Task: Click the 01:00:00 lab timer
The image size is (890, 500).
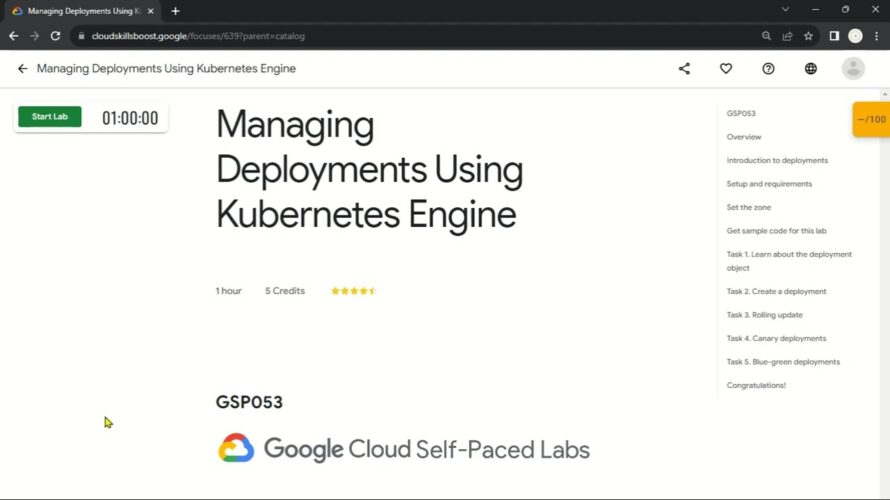Action: [130, 118]
